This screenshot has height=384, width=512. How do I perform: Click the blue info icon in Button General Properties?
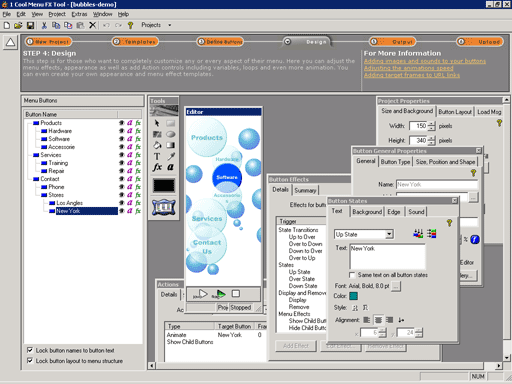tap(475, 239)
